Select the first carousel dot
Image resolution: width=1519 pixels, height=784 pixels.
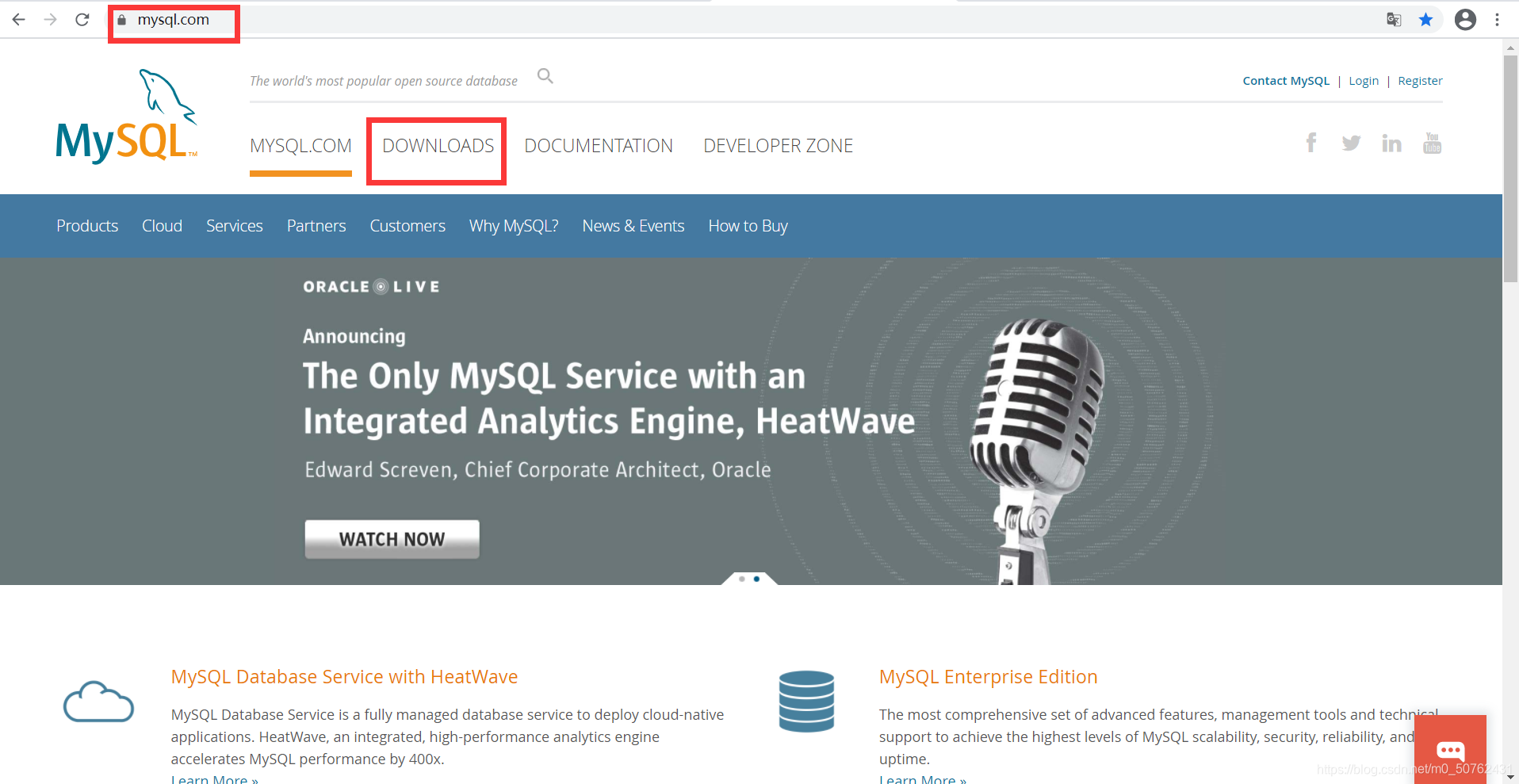pos(741,579)
